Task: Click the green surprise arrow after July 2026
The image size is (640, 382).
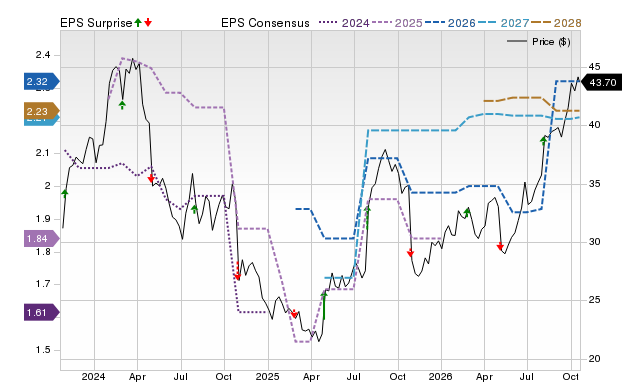Action: [543, 141]
